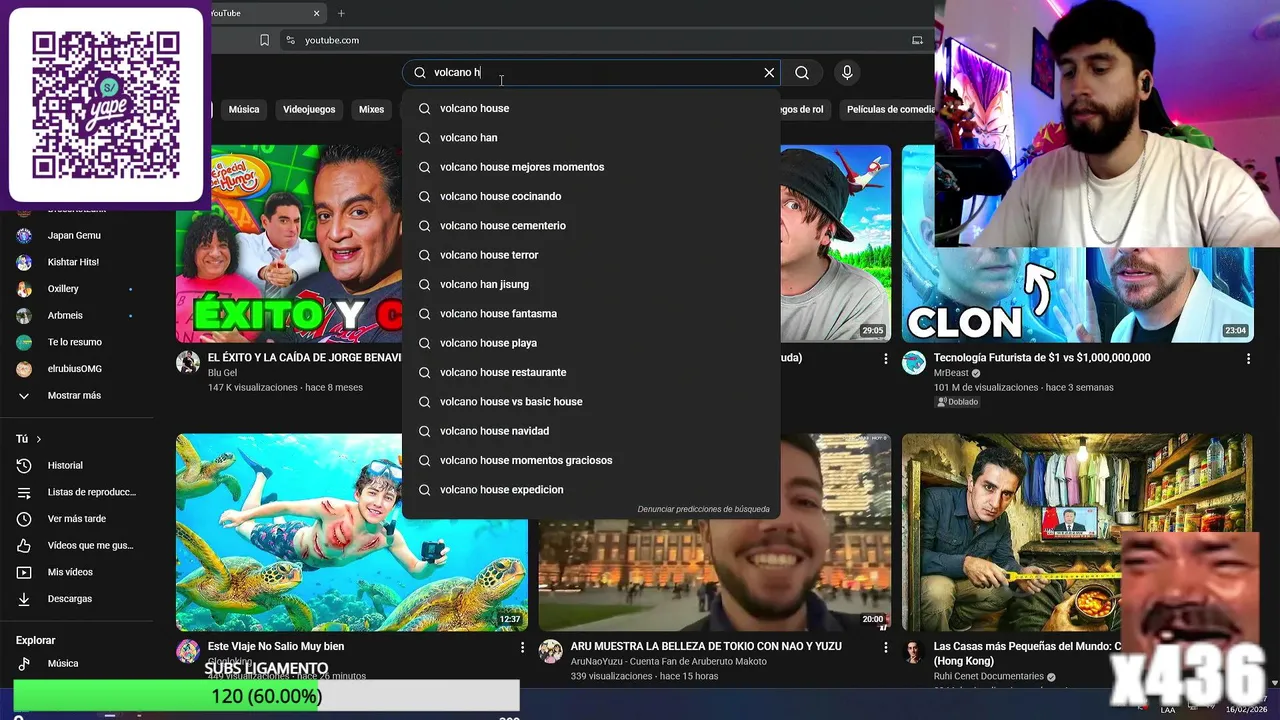
Task: Choose suggestion 'volcano house playa'
Action: tap(591, 343)
